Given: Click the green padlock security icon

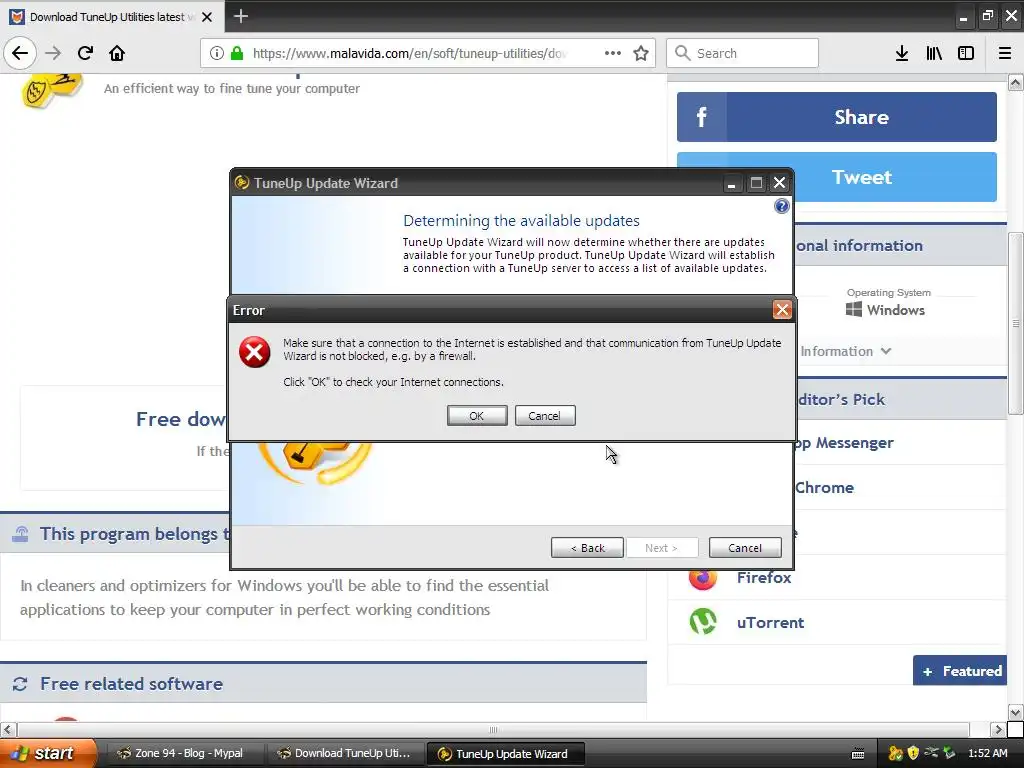Looking at the screenshot, I should 238,53.
